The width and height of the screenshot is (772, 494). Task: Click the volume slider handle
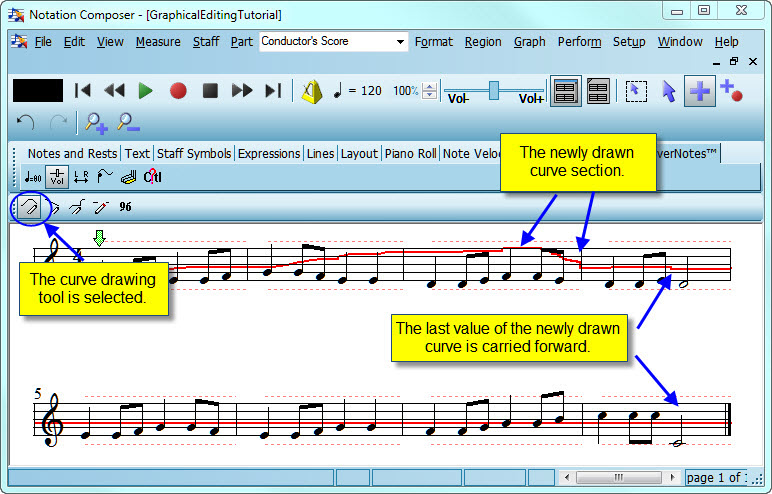[493, 89]
